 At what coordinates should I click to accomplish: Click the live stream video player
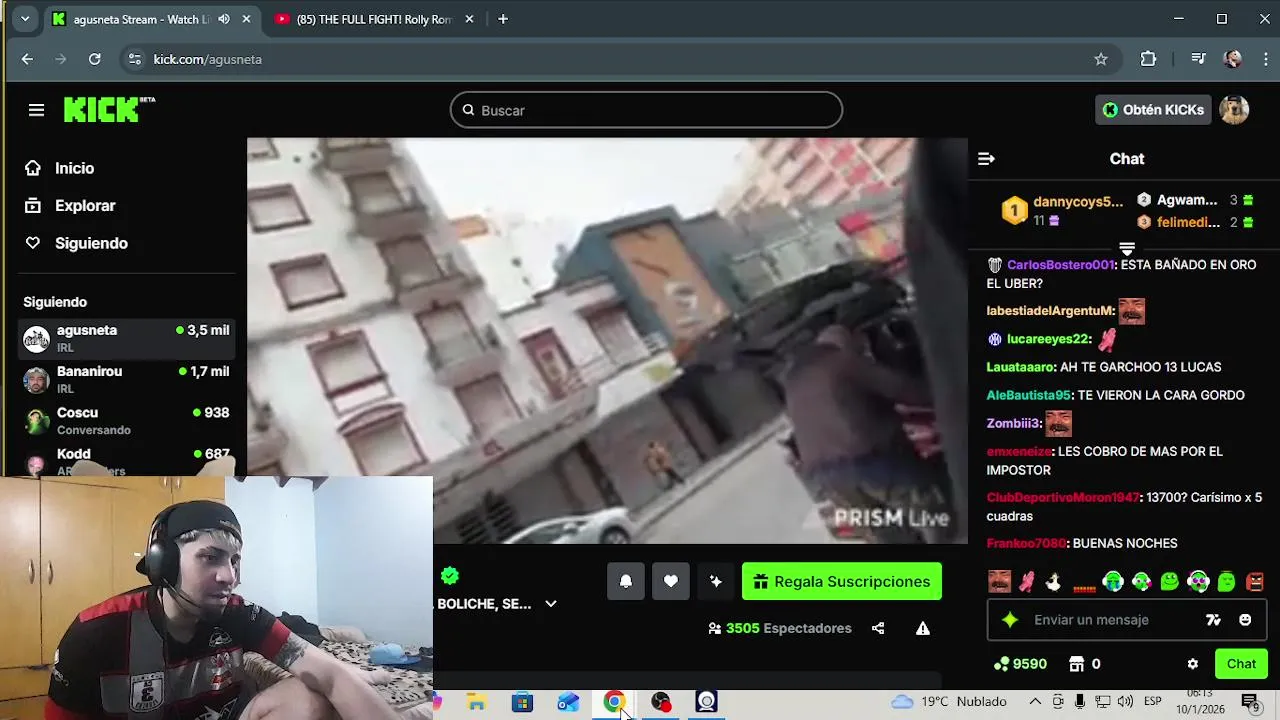[607, 341]
